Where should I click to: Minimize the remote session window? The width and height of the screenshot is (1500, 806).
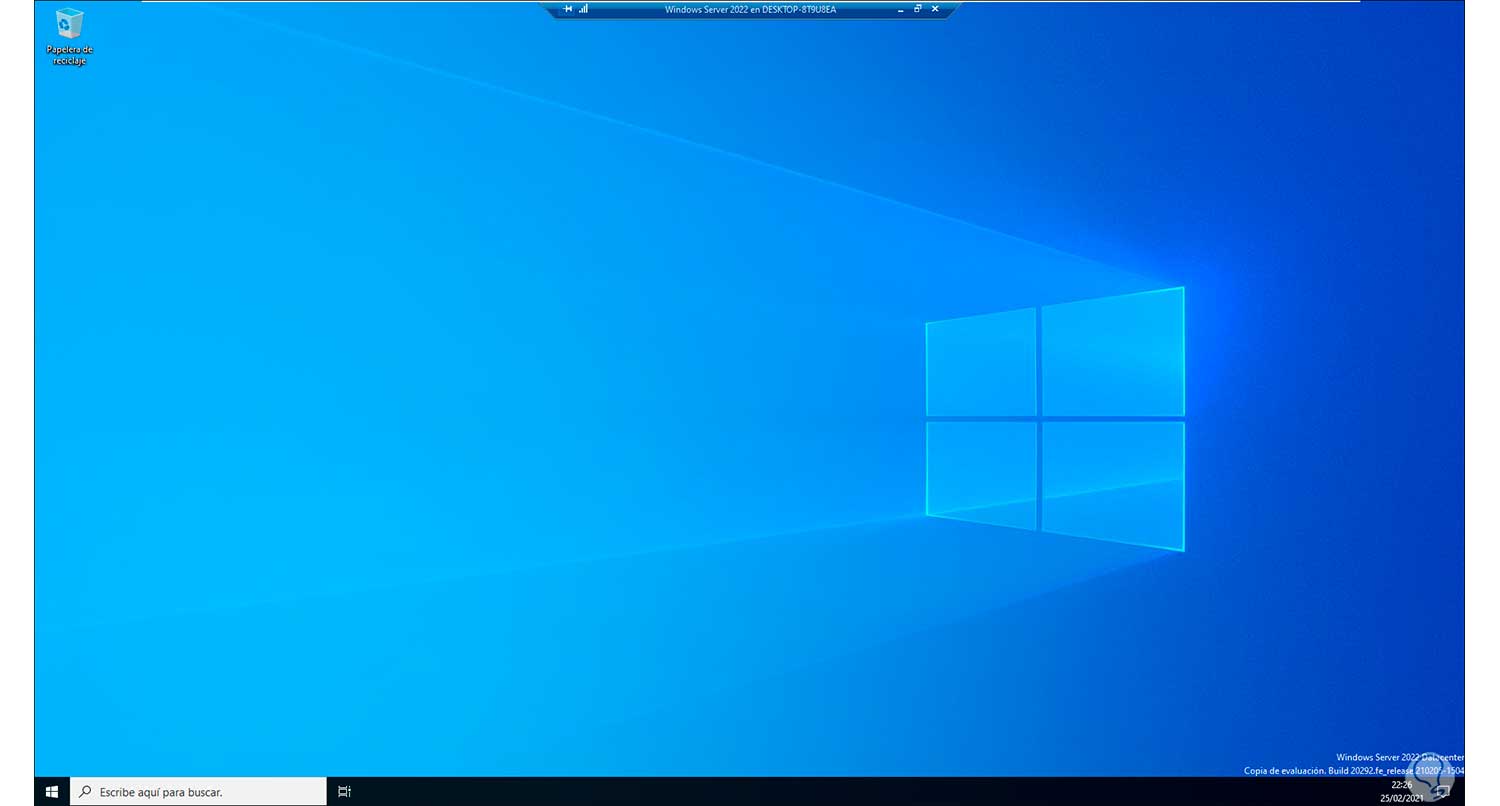tap(901, 9)
